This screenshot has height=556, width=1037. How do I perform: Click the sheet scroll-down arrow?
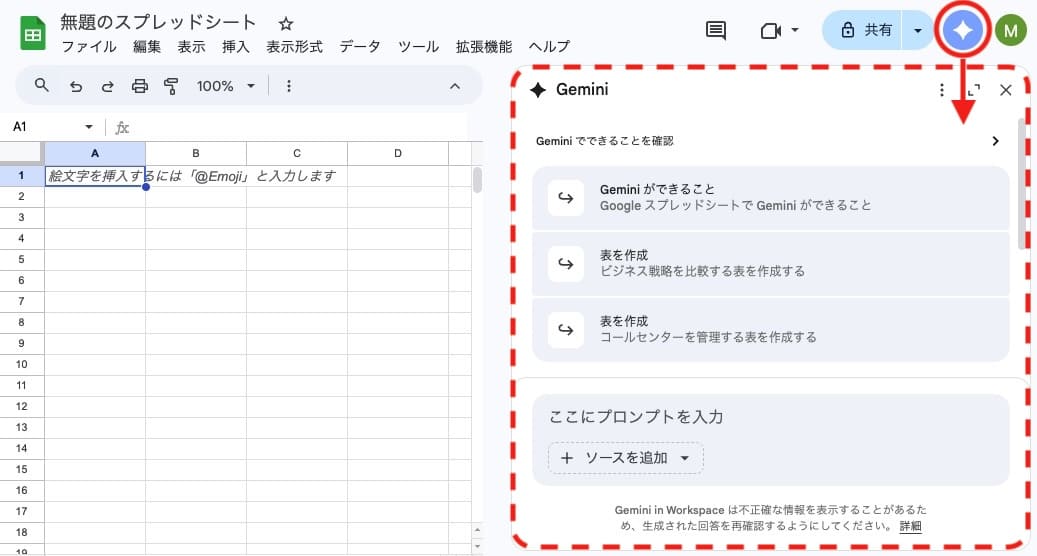pos(477,547)
